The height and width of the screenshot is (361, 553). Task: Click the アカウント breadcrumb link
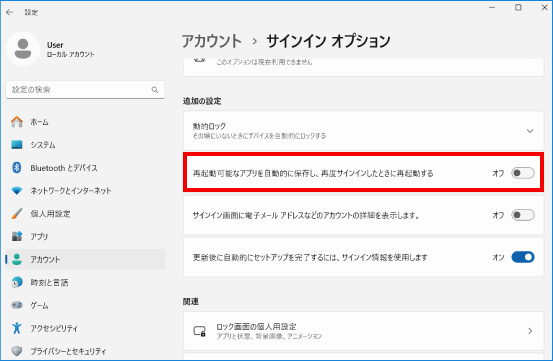tap(212, 41)
